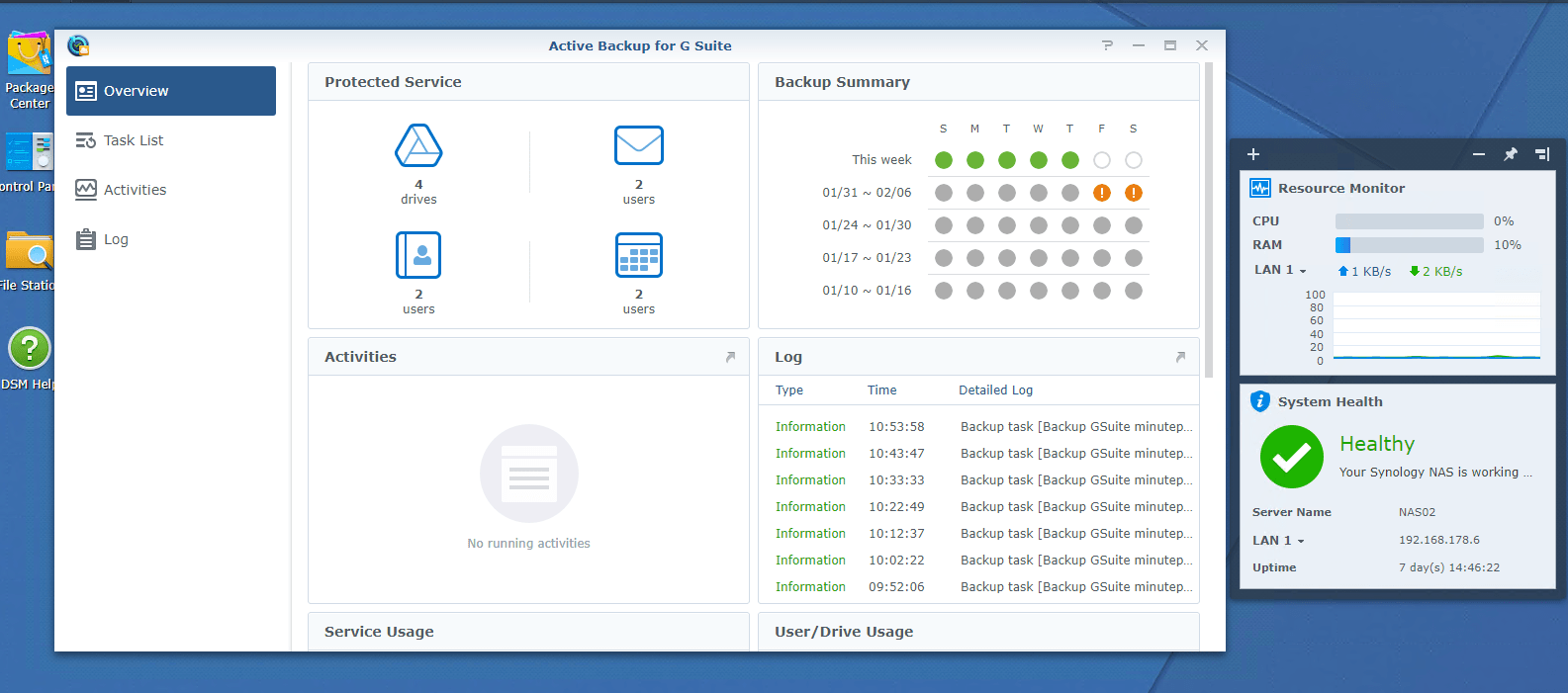Click the Task List sidebar icon
Image resolution: width=1568 pixels, height=693 pixels.
(x=86, y=140)
